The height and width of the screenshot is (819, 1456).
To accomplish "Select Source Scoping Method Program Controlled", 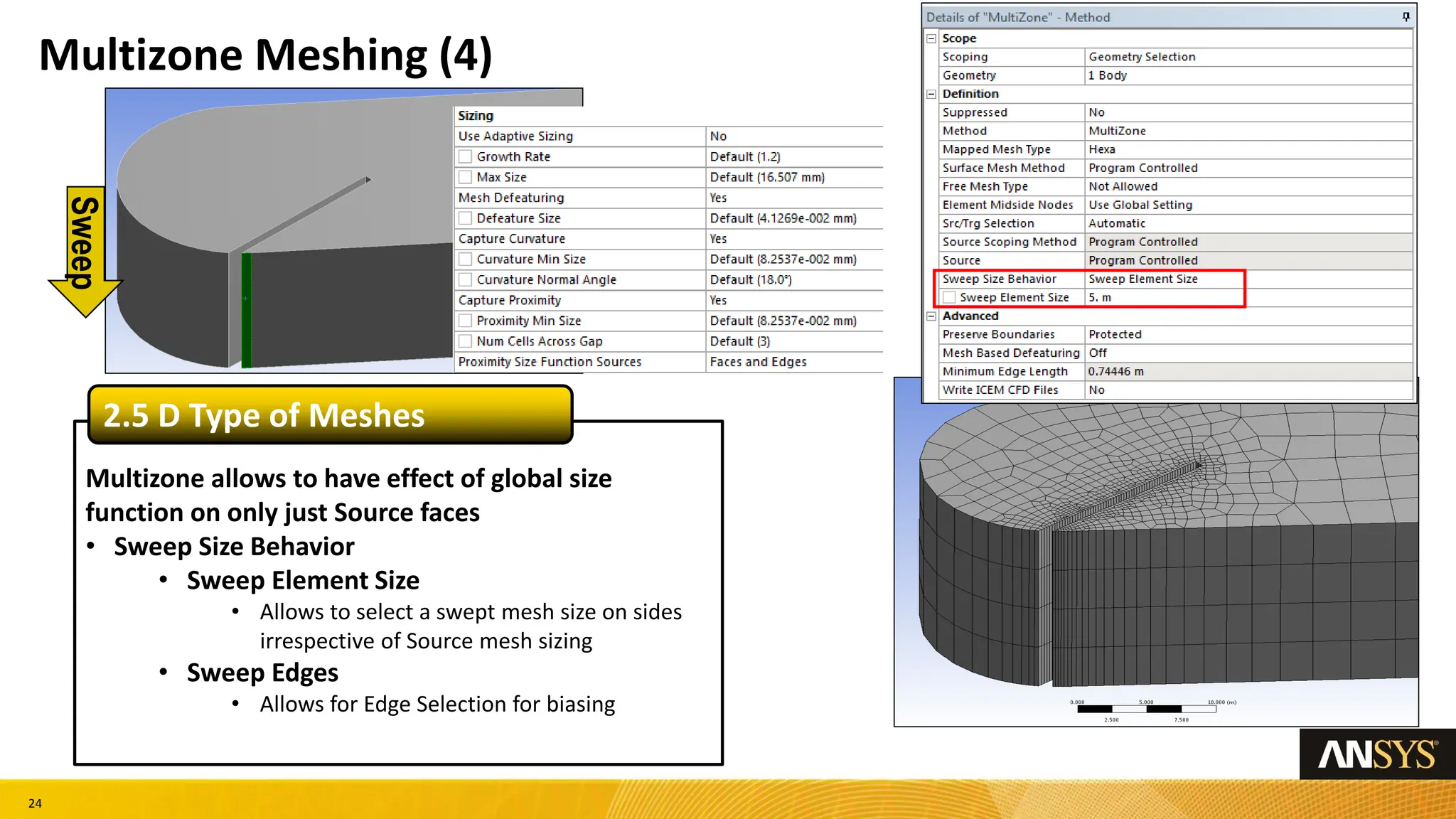I will click(x=1248, y=242).
